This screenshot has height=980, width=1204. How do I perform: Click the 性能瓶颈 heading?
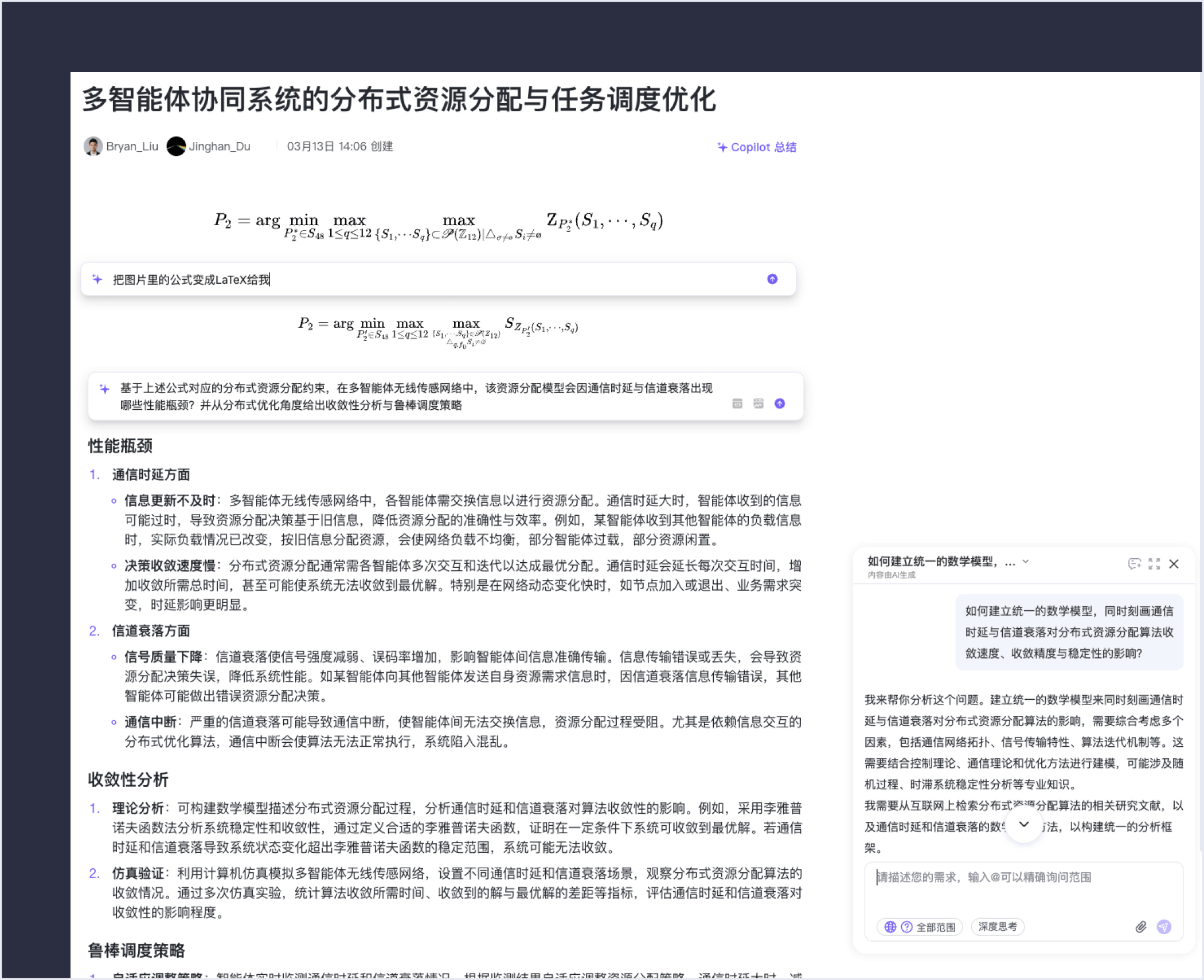coord(120,446)
